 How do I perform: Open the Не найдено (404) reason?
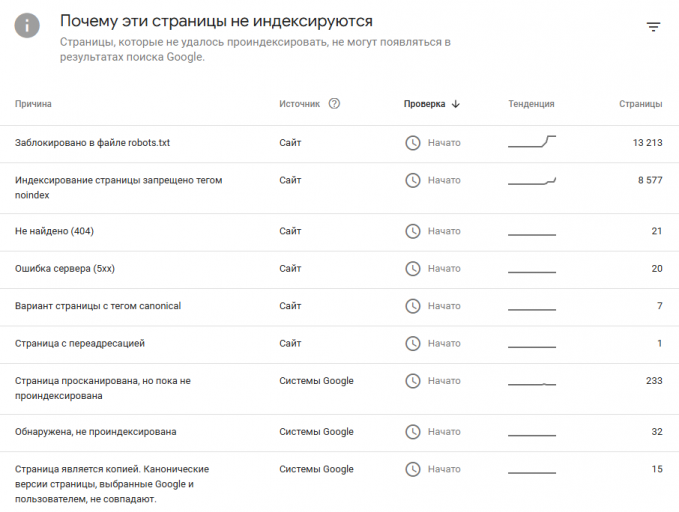(54, 231)
